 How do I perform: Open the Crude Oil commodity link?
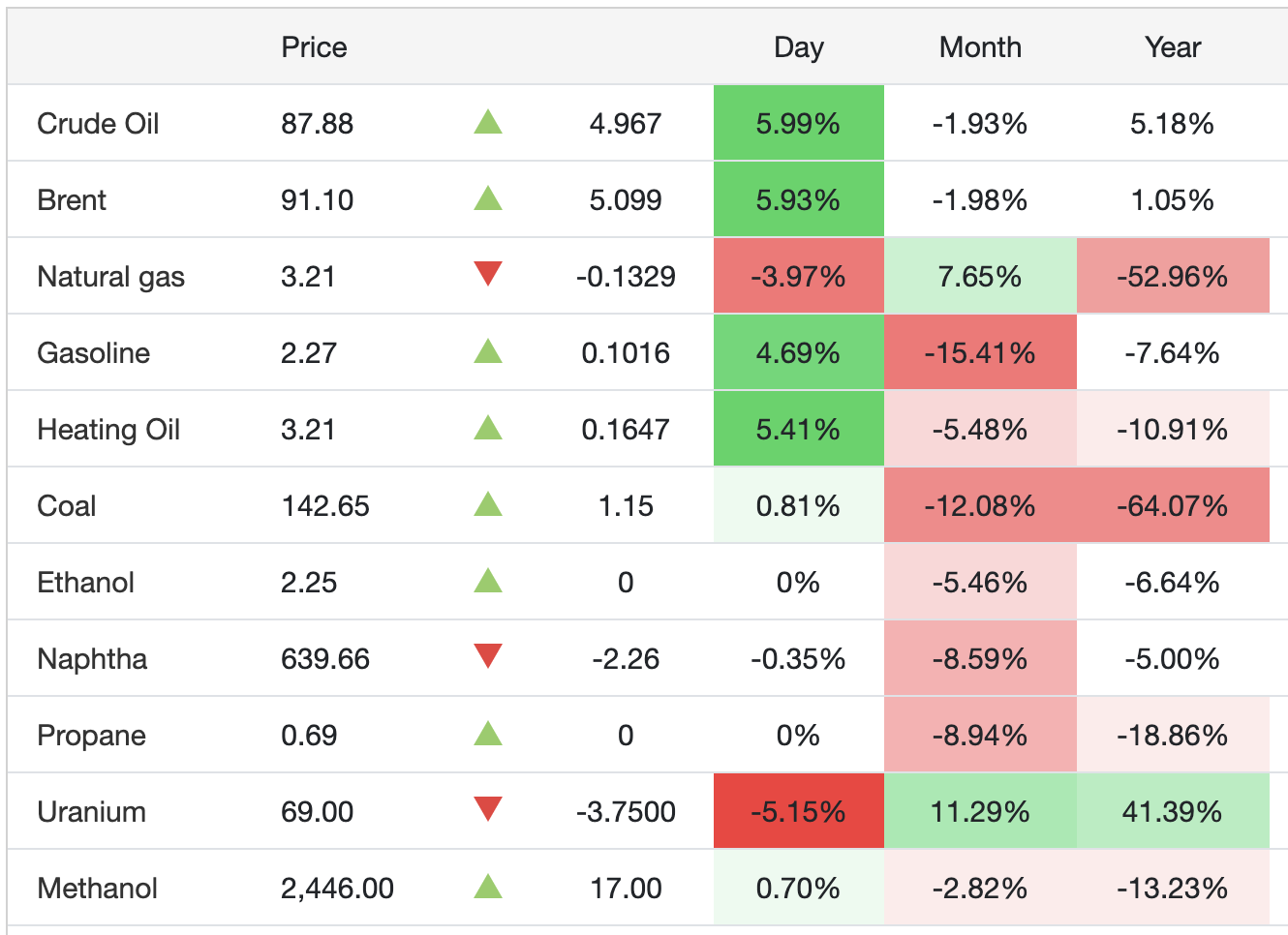point(98,124)
